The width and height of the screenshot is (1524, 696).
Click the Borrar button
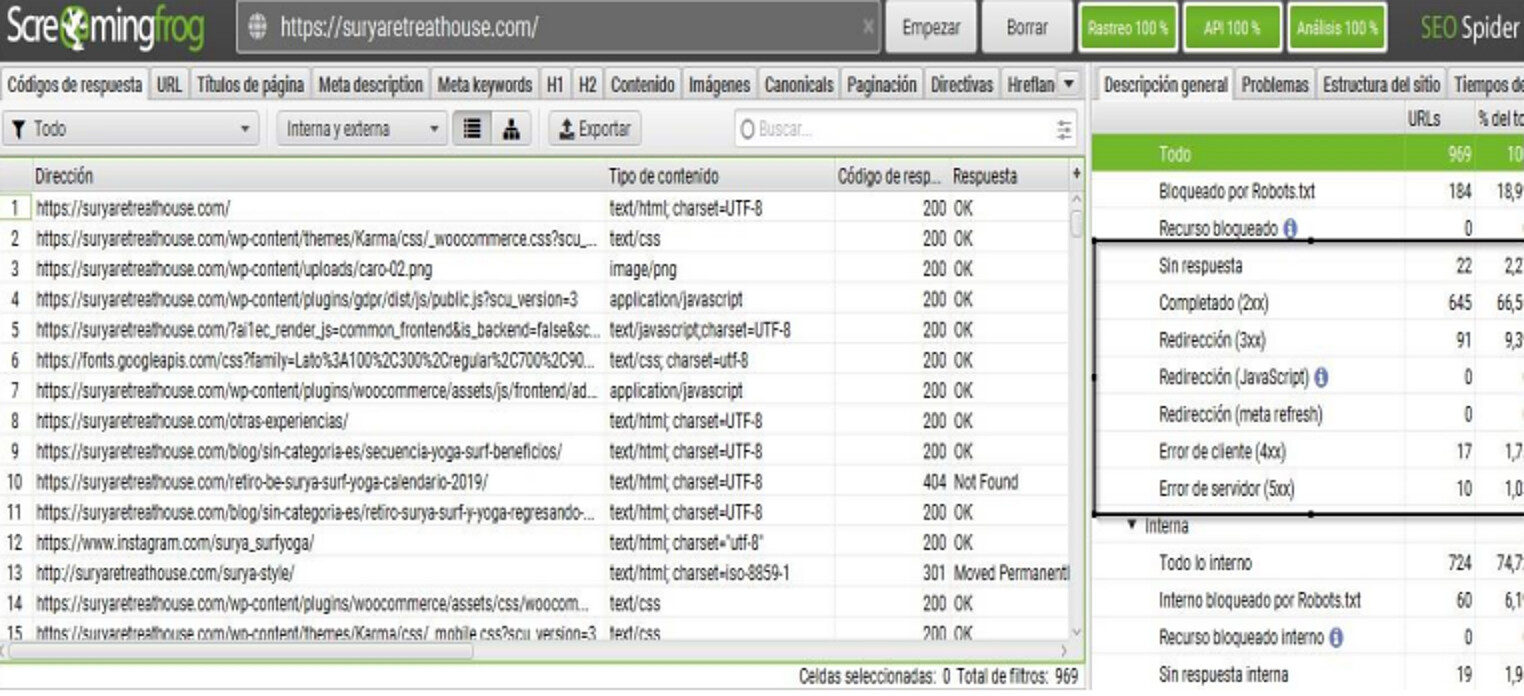(x=1027, y=28)
